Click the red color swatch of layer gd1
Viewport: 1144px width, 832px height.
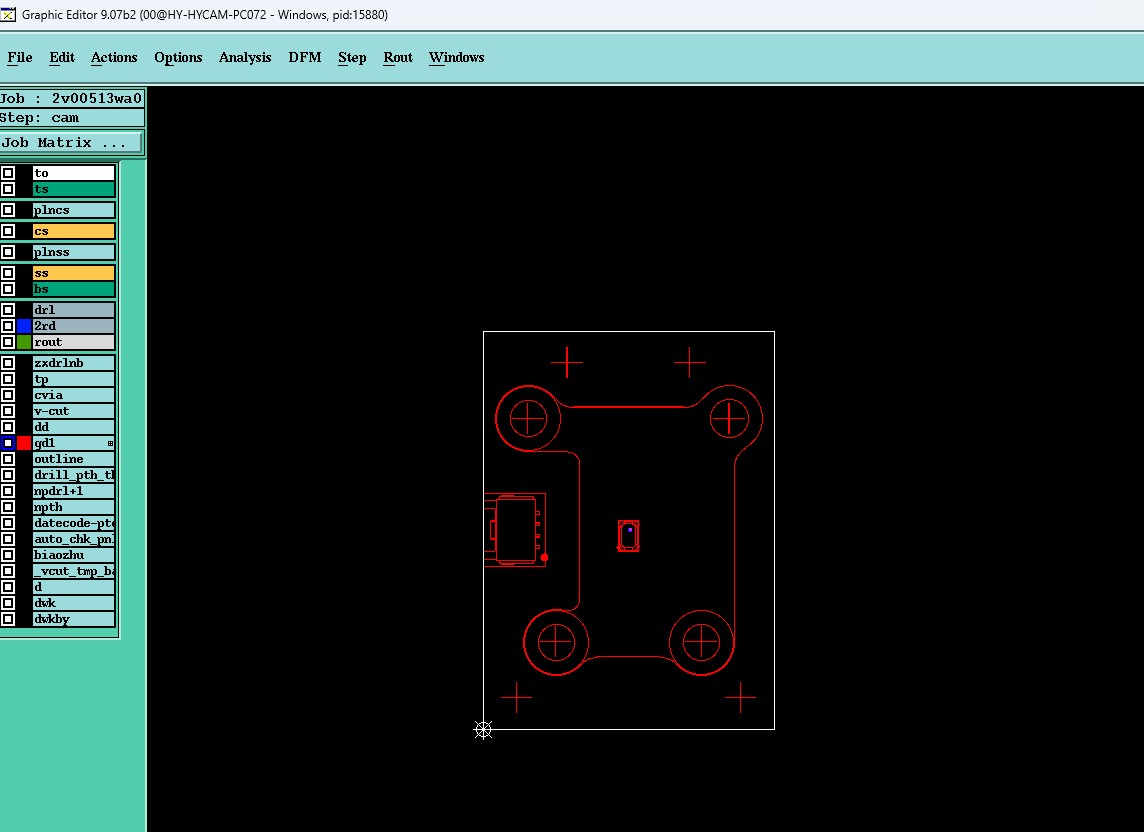pos(24,443)
